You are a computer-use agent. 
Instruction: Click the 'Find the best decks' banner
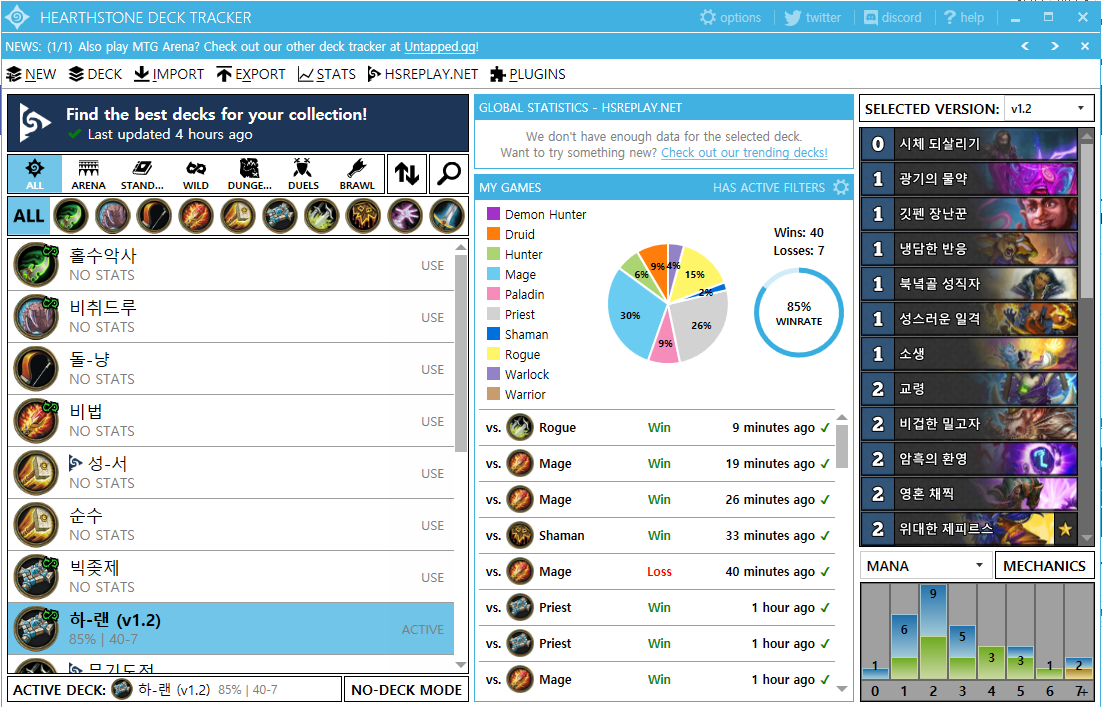click(x=238, y=124)
